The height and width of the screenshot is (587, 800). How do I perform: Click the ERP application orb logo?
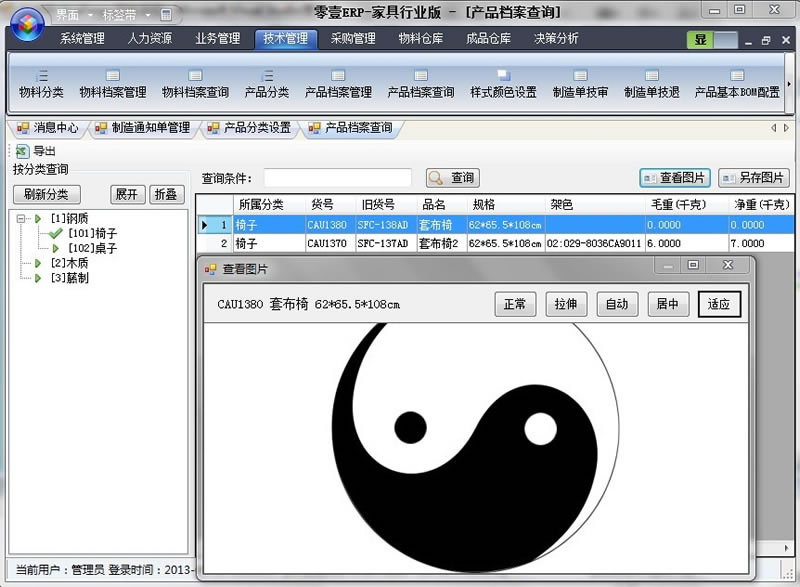(x=28, y=23)
